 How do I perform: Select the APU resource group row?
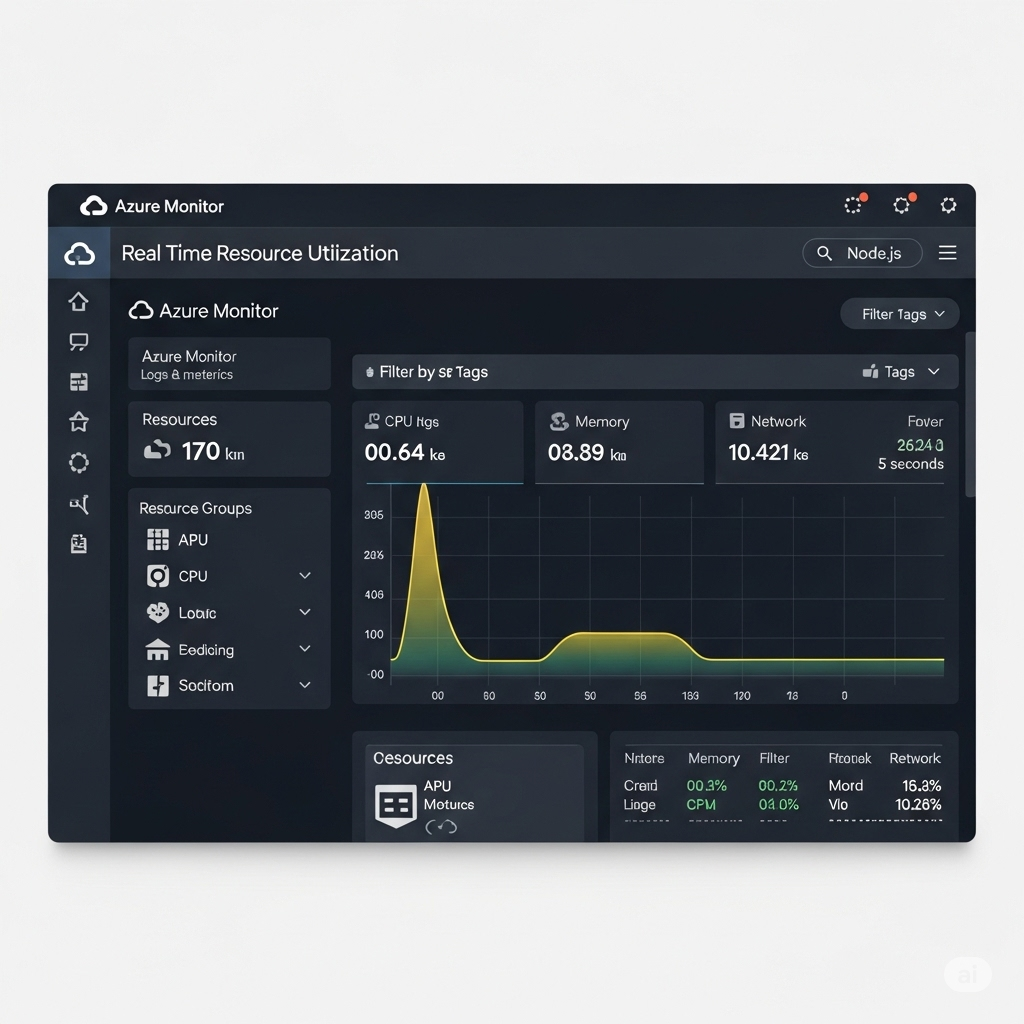tap(229, 540)
